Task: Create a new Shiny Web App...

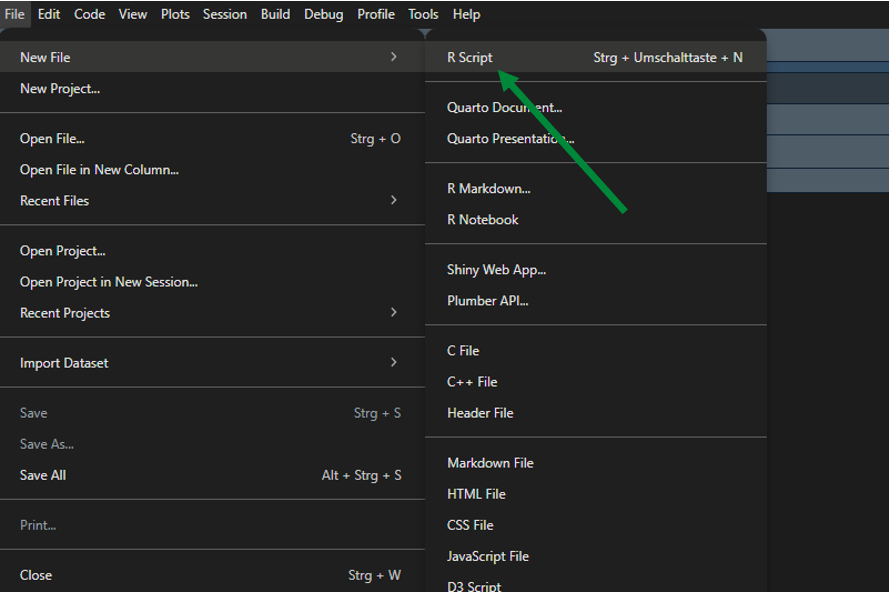Action: (x=596, y=269)
